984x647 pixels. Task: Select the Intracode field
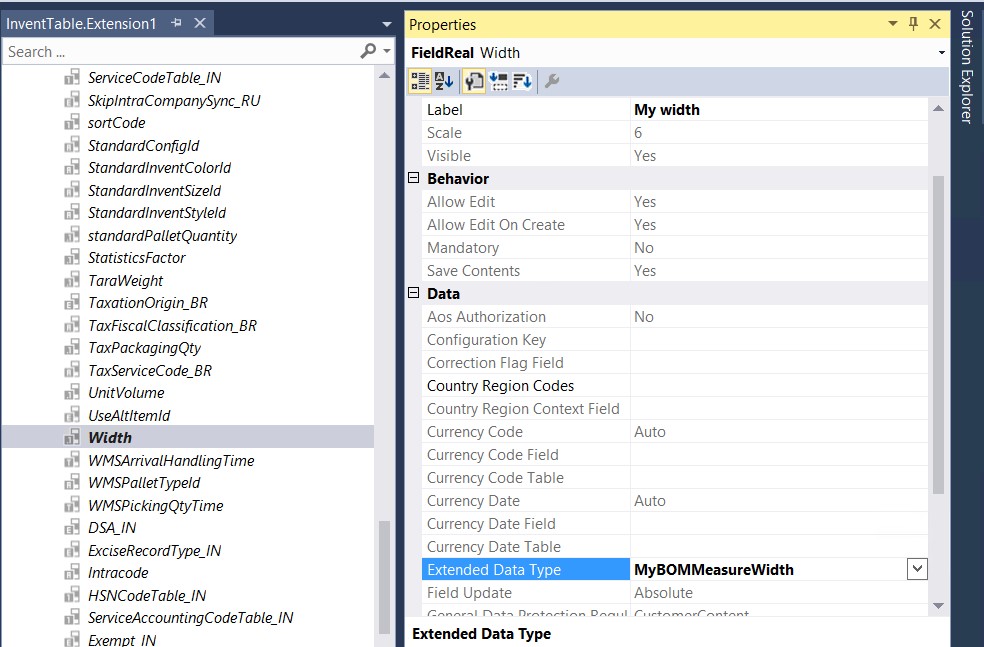pos(119,572)
